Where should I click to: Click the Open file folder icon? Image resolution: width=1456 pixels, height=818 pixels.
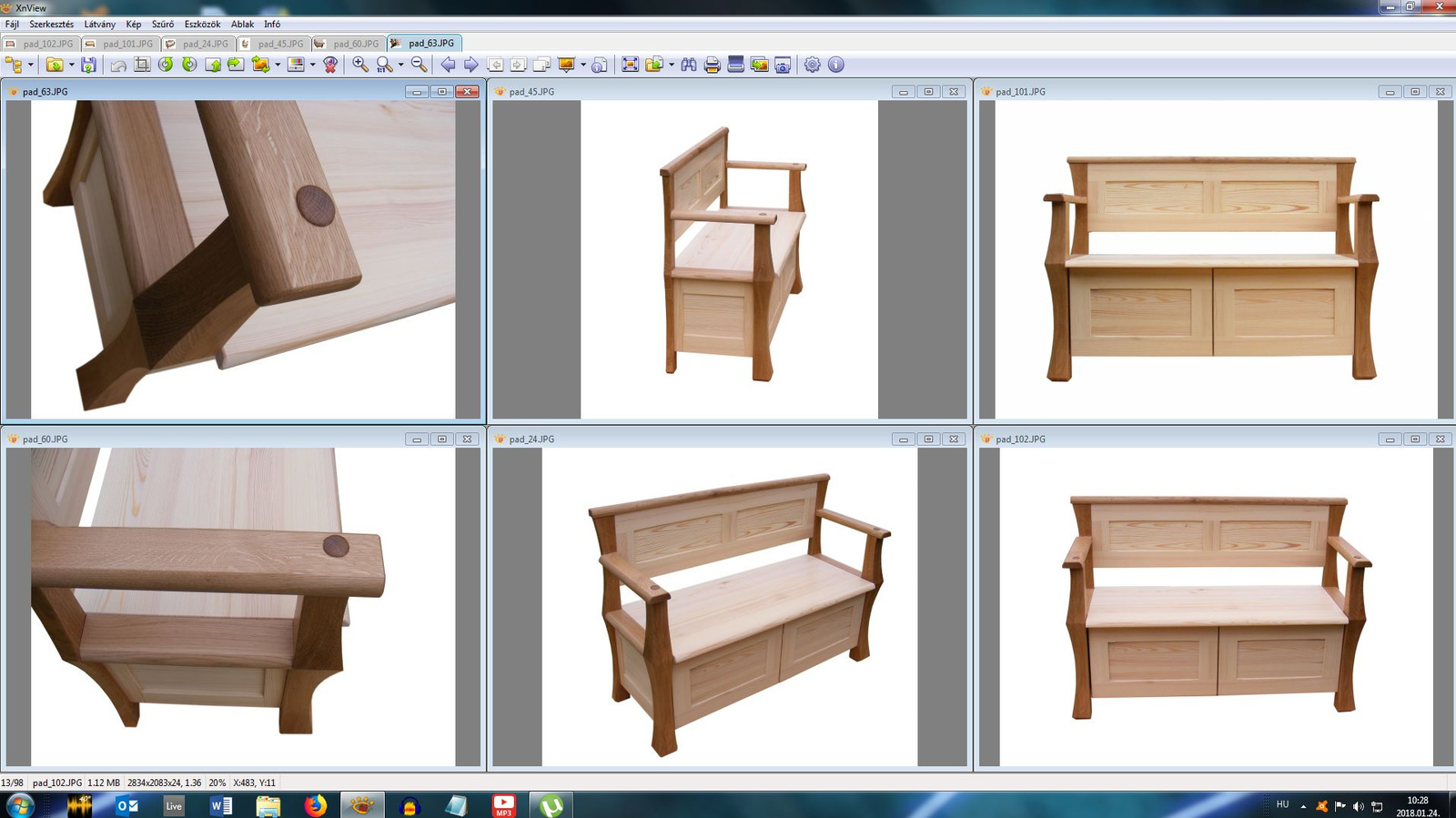pos(55,65)
